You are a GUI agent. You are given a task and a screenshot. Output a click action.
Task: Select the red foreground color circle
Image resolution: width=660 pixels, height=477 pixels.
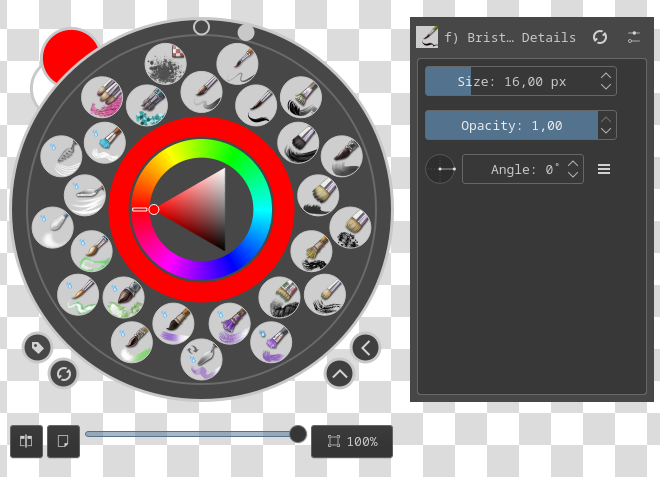click(70, 53)
